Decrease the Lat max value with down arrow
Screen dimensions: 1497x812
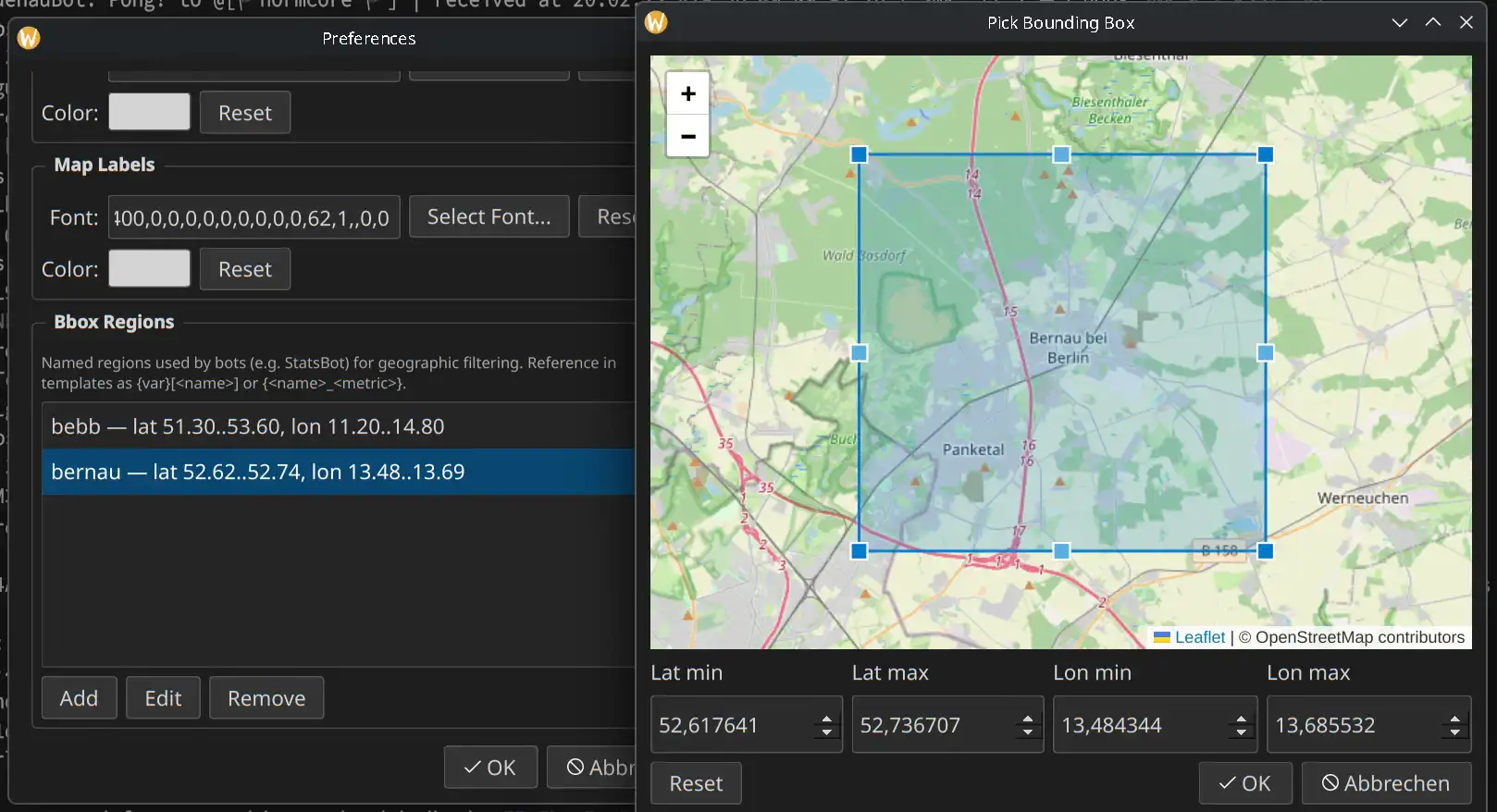tap(1027, 732)
